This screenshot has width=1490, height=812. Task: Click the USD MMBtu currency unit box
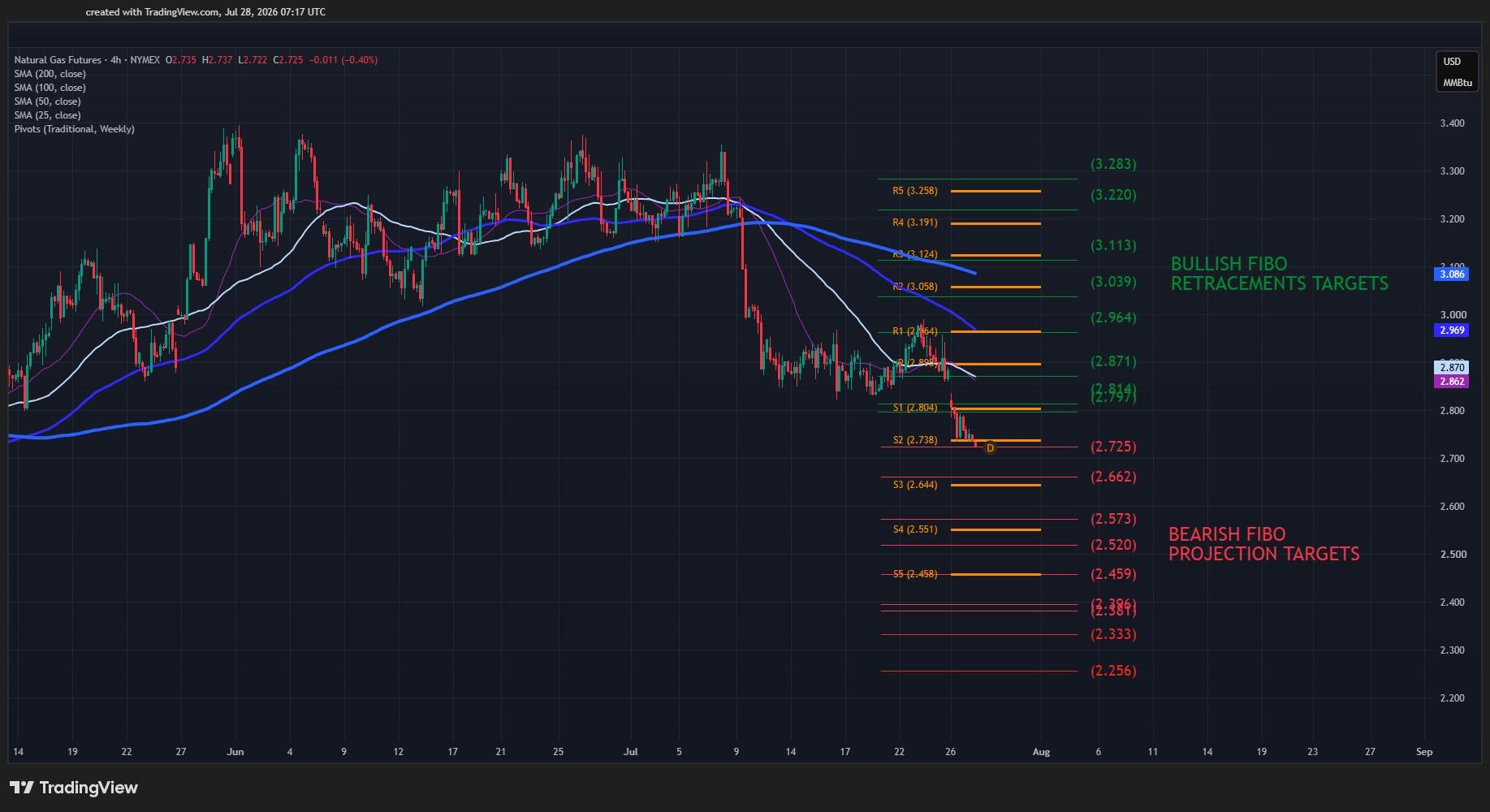coord(1458,72)
